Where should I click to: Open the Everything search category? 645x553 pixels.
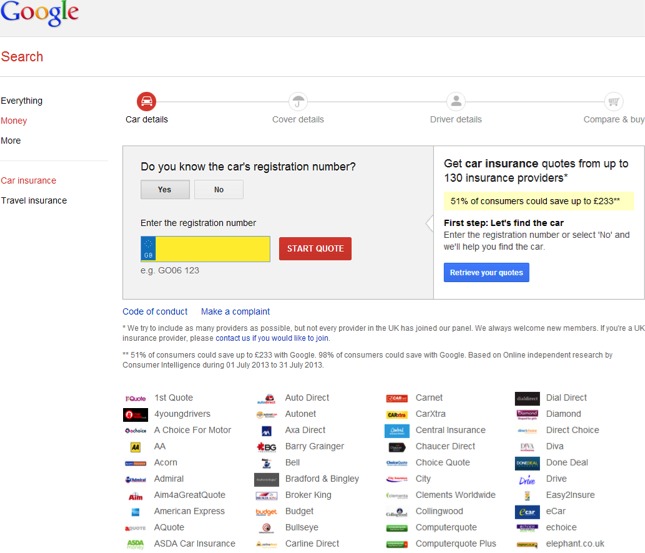[21, 101]
